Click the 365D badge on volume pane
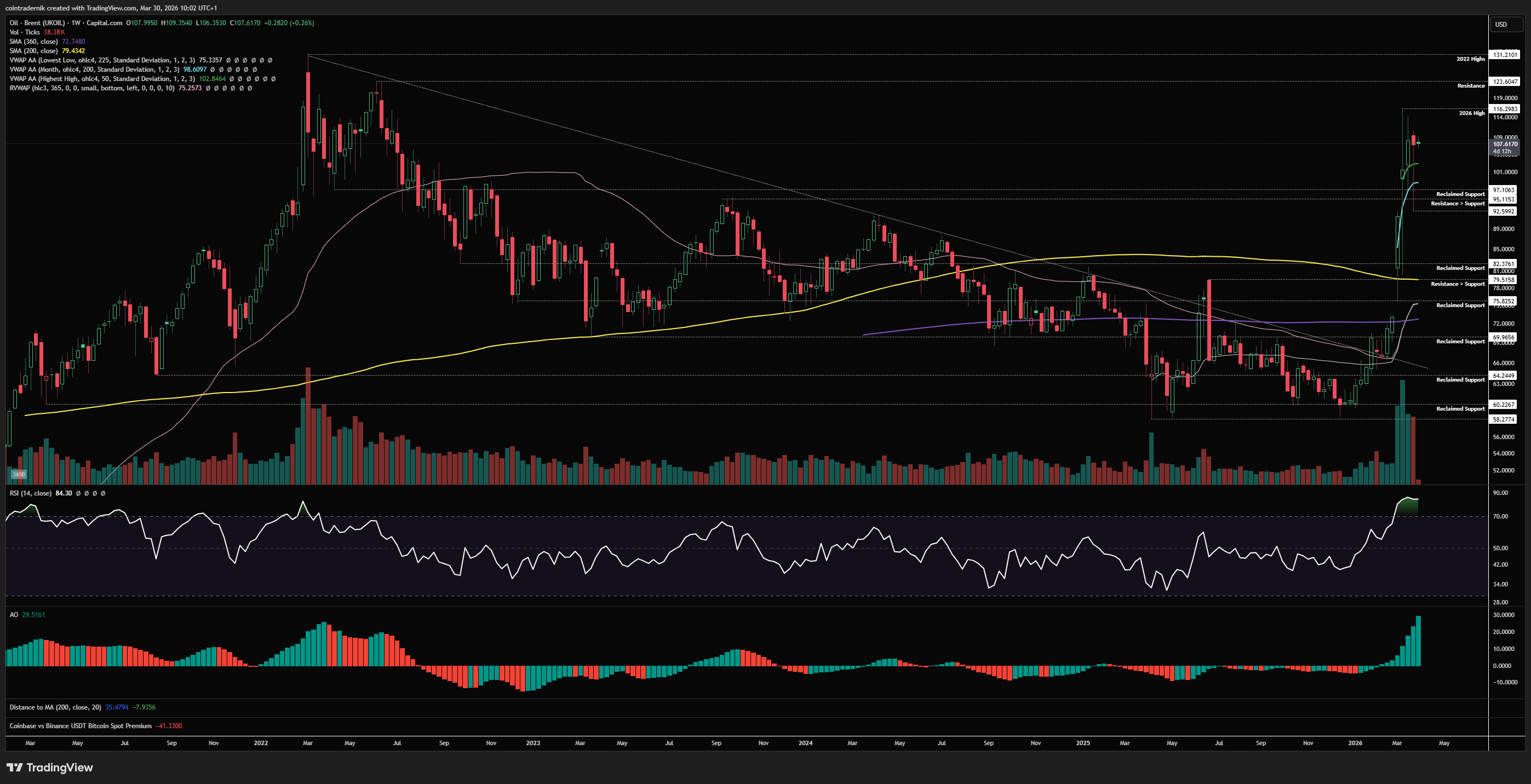This screenshot has height=784, width=1531. click(x=19, y=474)
